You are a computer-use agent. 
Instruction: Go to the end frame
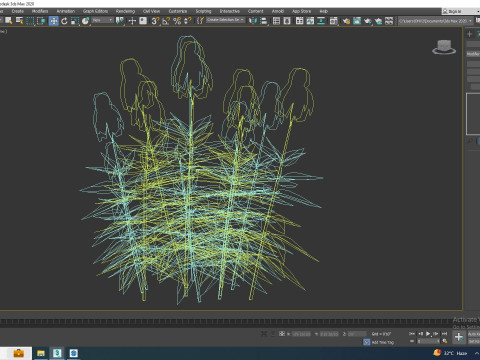coord(444,334)
